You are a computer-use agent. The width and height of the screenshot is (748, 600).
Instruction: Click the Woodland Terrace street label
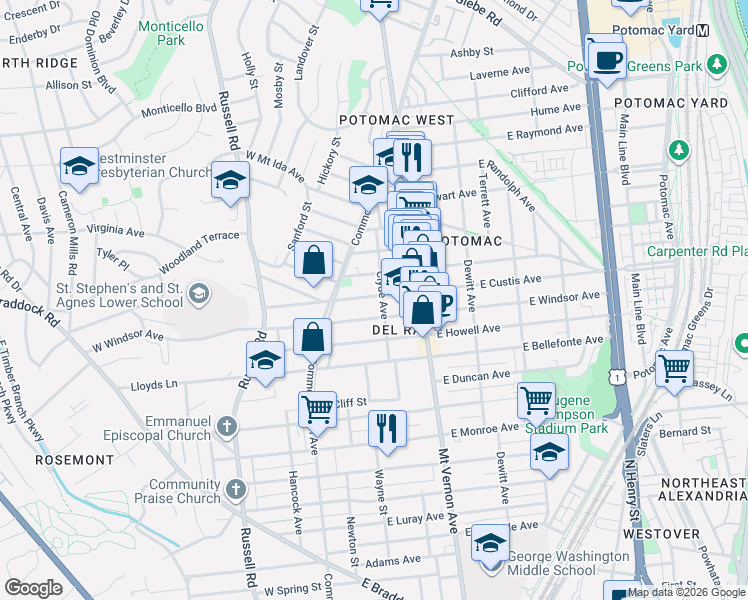199,252
